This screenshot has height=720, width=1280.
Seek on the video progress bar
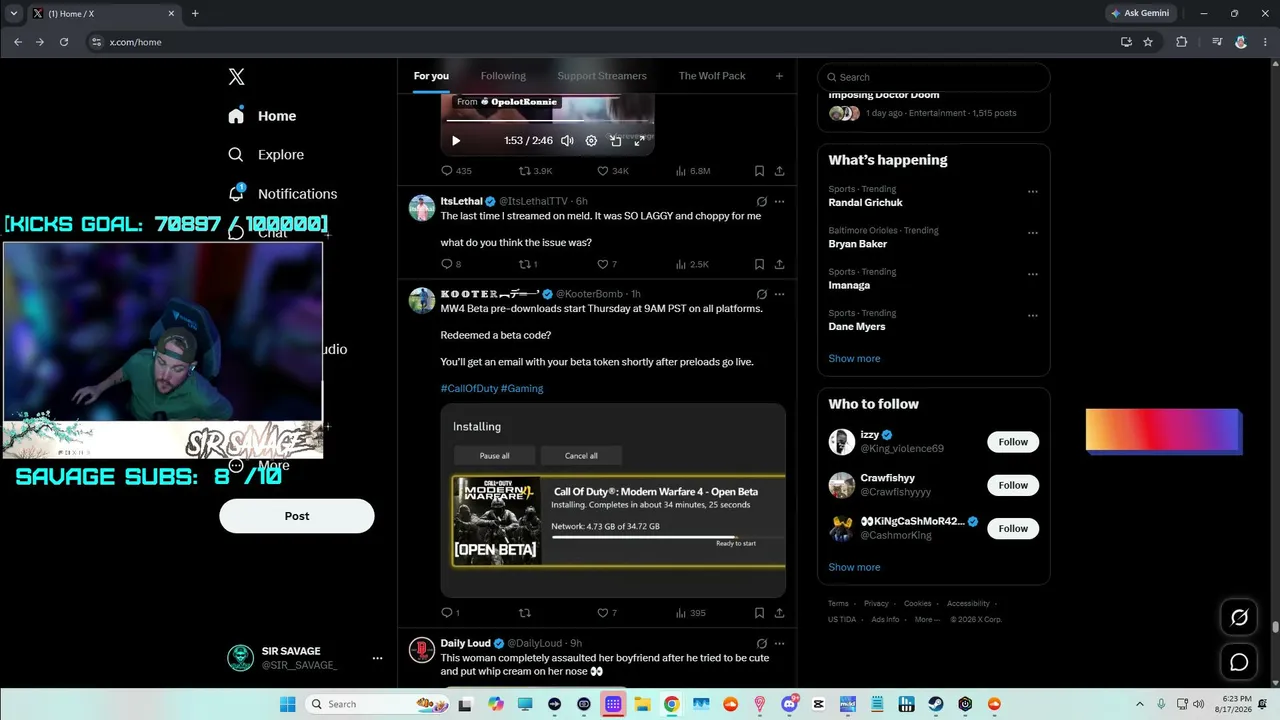(548, 121)
